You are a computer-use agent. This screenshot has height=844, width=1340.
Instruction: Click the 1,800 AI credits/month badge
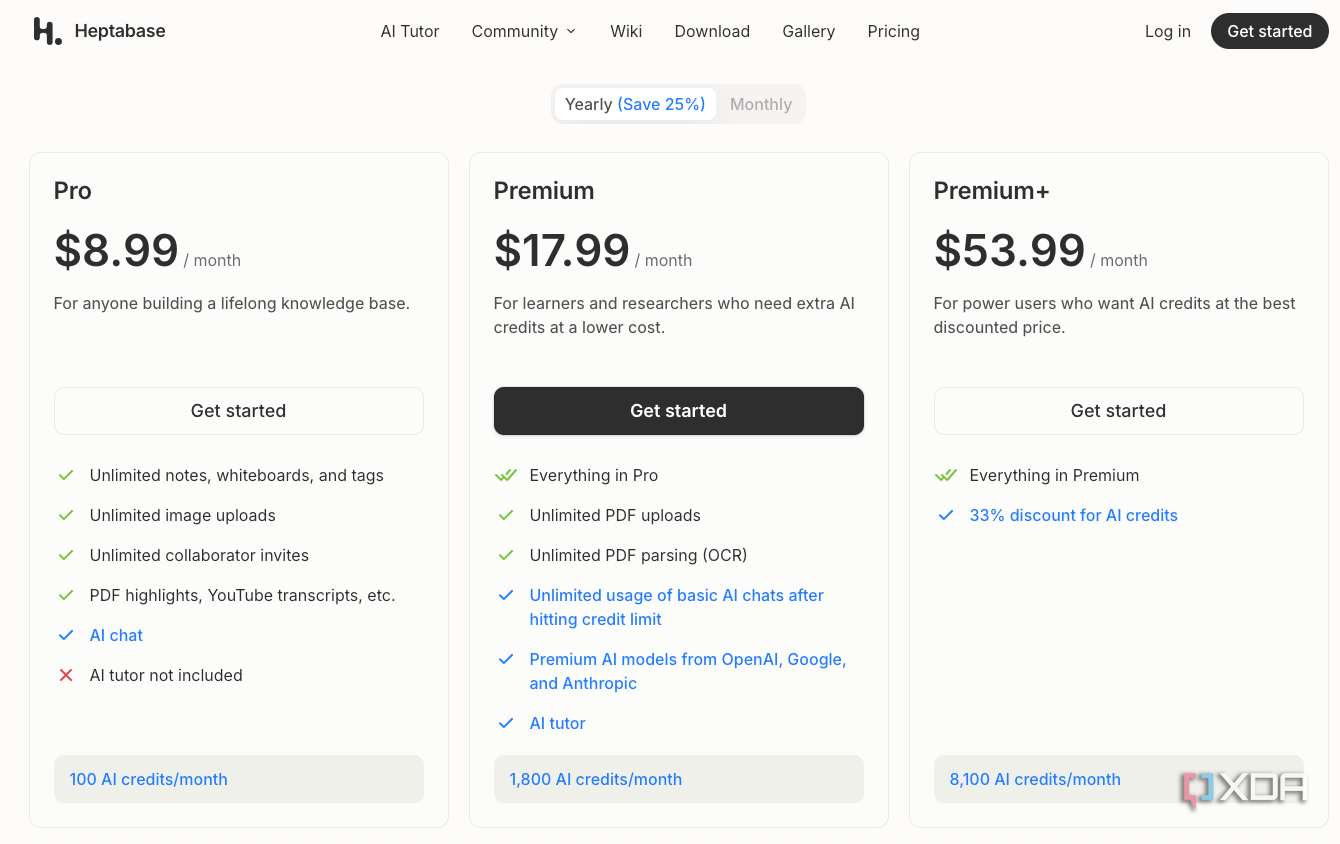coord(679,779)
